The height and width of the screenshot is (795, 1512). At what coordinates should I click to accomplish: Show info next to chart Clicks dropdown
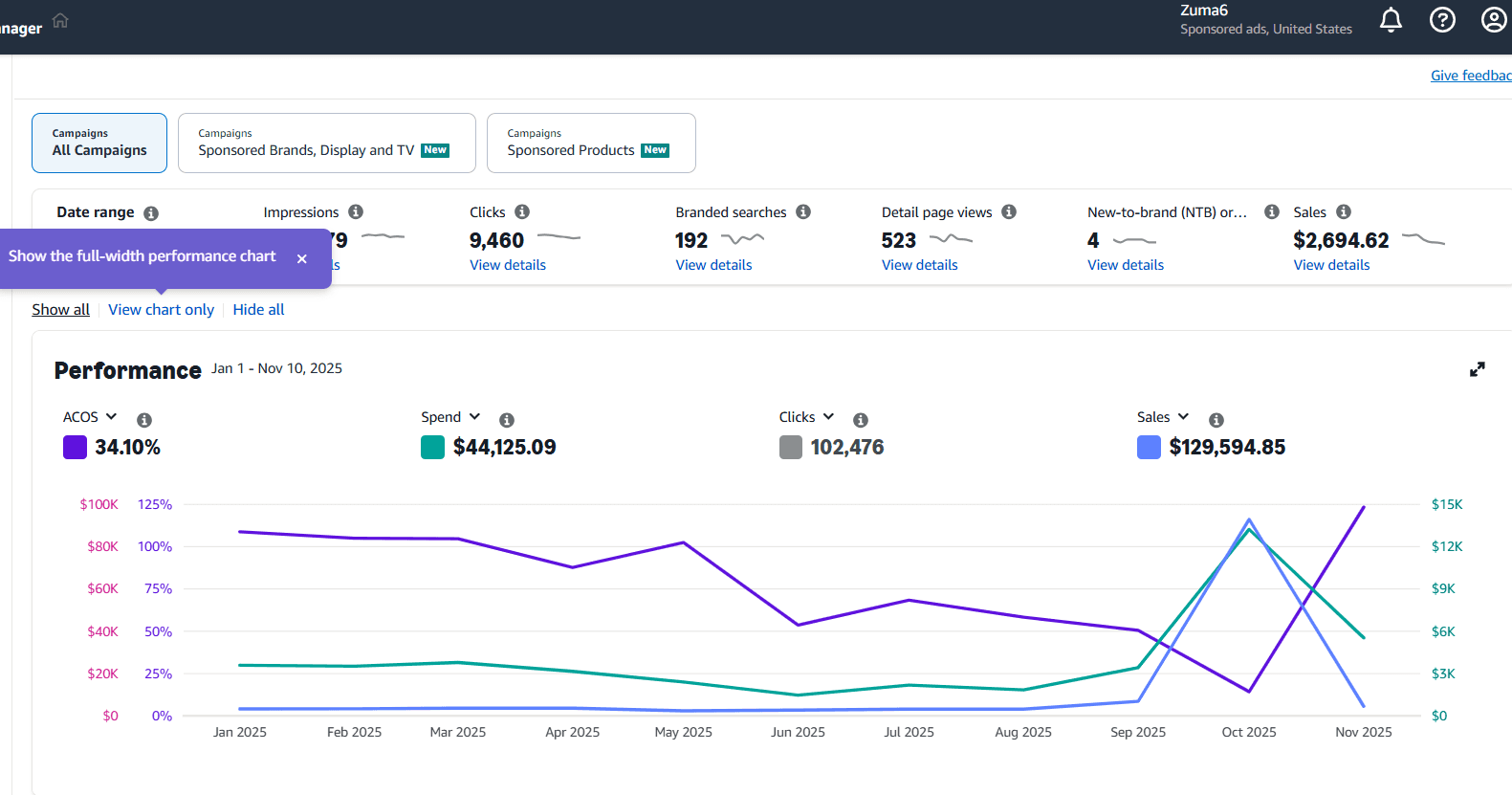coord(861,420)
